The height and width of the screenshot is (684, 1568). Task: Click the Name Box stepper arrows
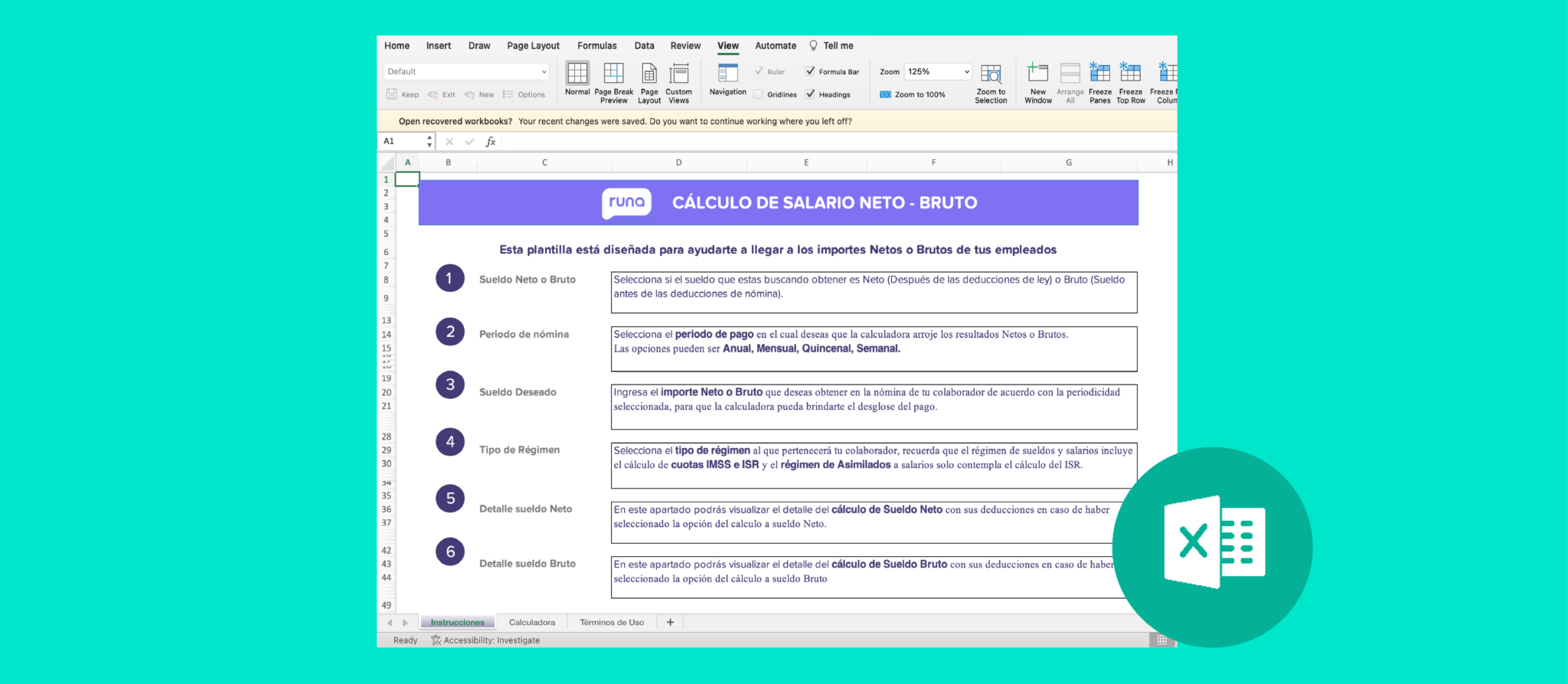(x=430, y=141)
